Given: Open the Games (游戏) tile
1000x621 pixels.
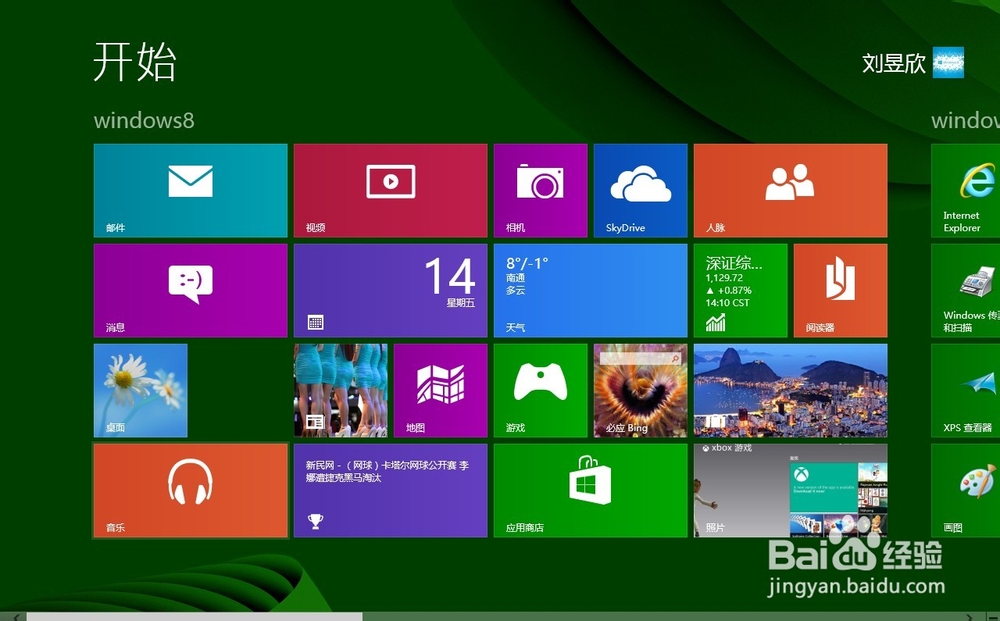Looking at the screenshot, I should click(540, 391).
